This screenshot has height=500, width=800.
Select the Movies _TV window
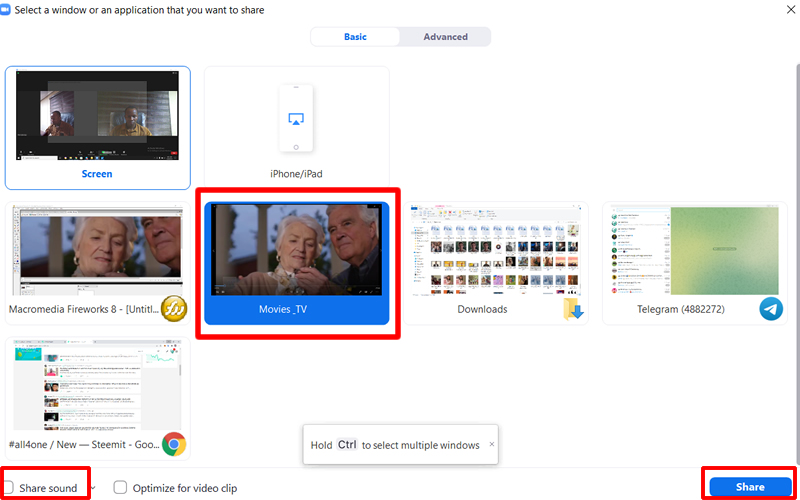coord(296,263)
